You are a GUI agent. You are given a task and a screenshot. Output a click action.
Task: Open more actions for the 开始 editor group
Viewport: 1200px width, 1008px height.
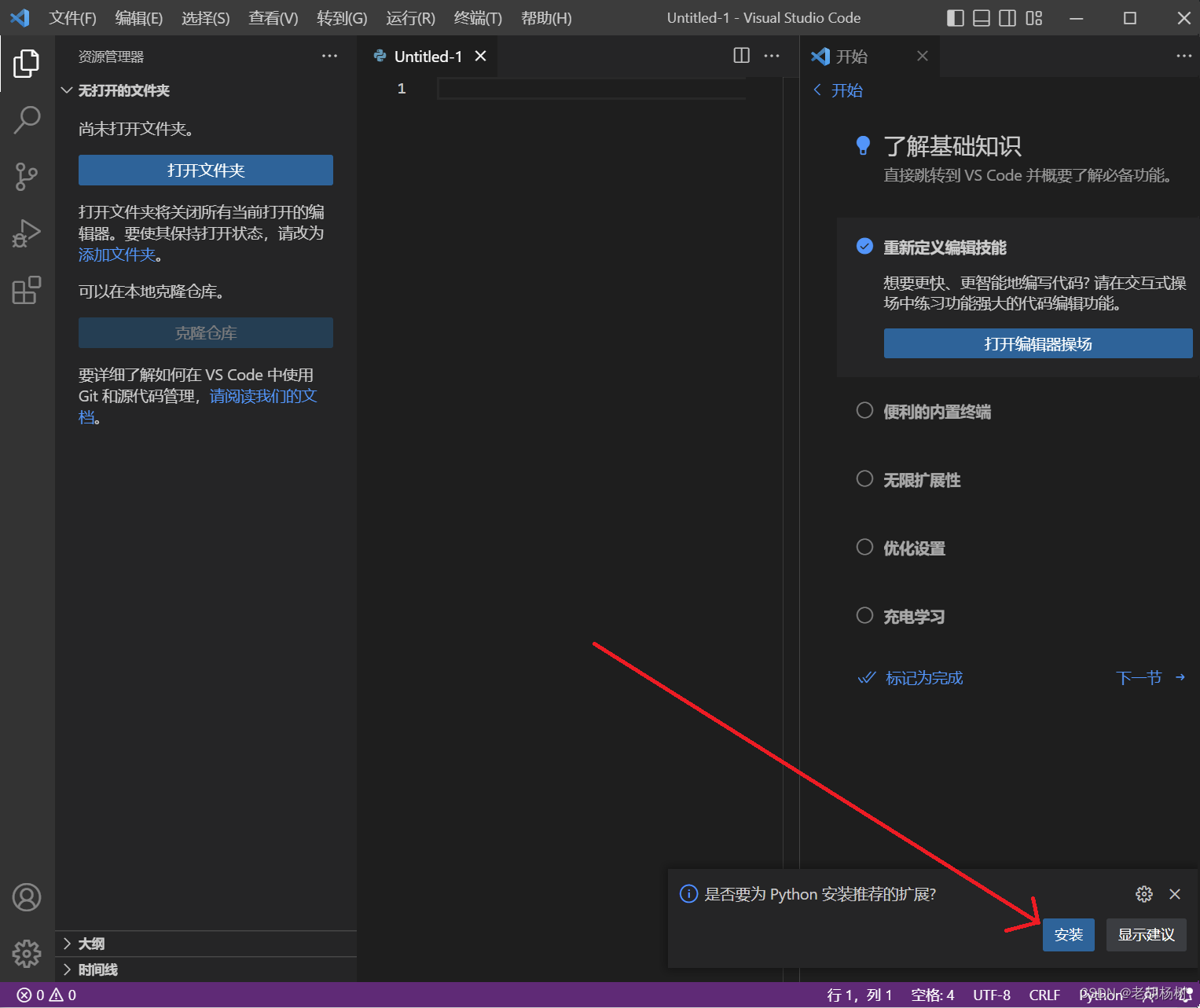pyautogui.click(x=1183, y=56)
